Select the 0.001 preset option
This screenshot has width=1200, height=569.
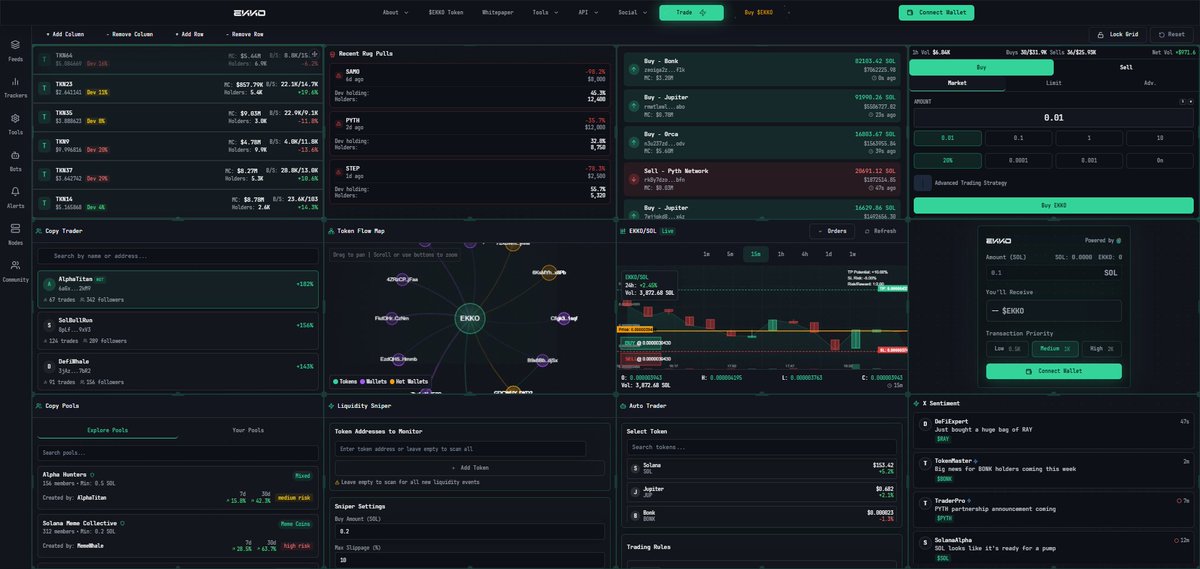click(x=1089, y=160)
